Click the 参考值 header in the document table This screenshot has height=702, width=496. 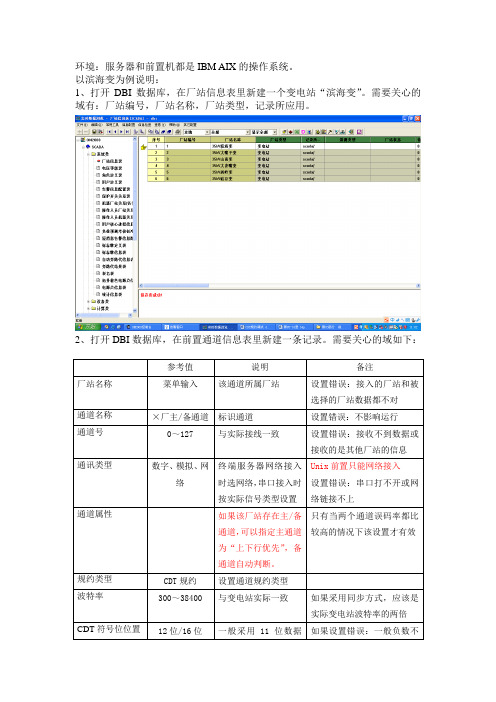click(x=180, y=367)
